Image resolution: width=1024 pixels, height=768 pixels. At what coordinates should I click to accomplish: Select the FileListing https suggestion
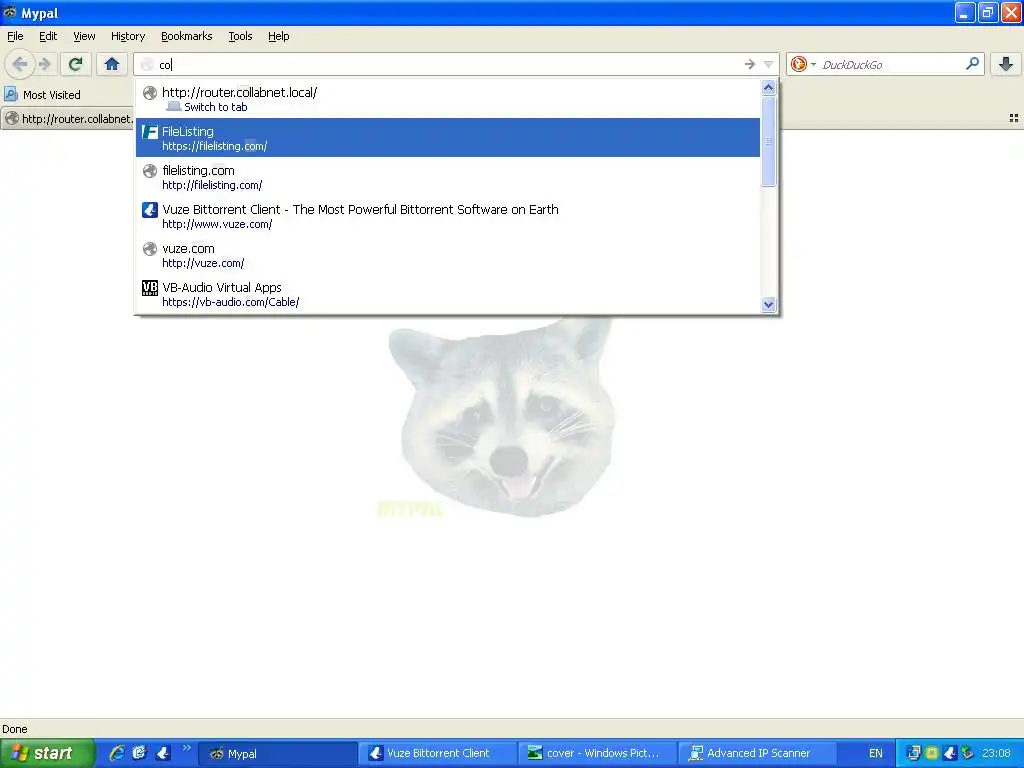[x=447, y=138]
